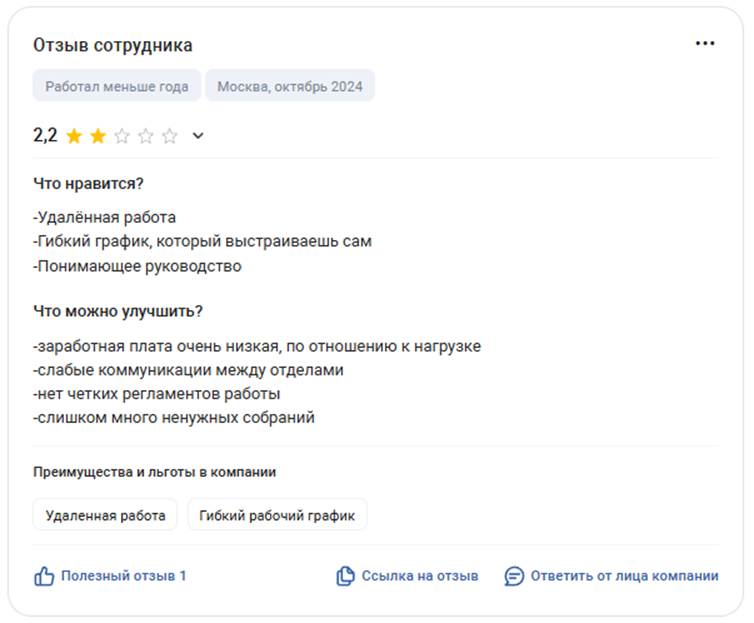Select the Удаленная работа benefit chip
This screenshot has height=623, width=754.
click(105, 516)
